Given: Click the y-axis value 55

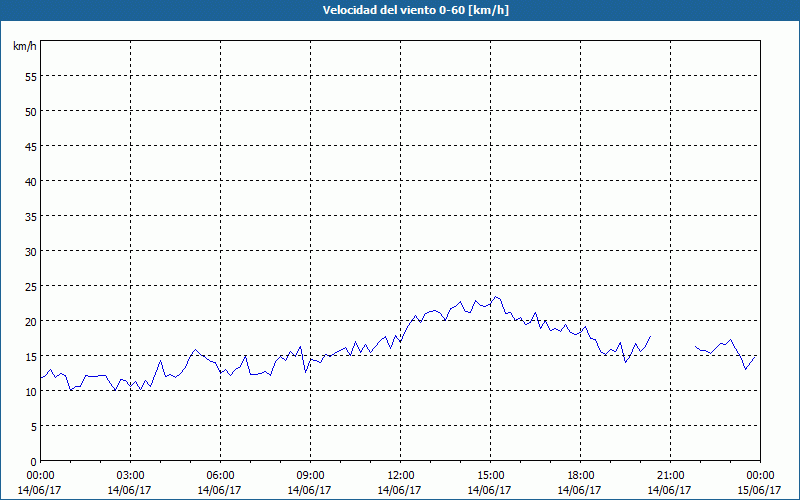Looking at the screenshot, I should (31, 79).
